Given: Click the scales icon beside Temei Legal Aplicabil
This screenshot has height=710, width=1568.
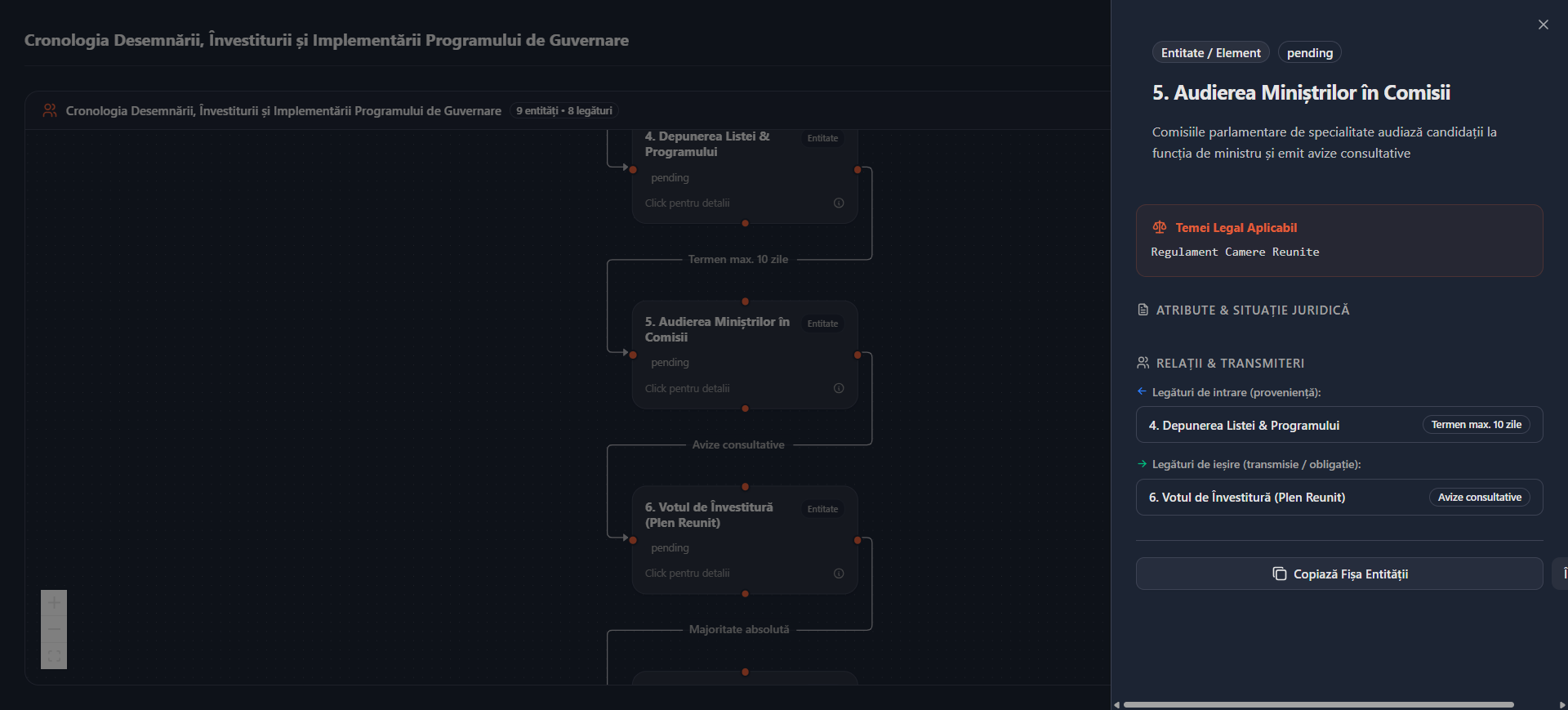Looking at the screenshot, I should 1160,227.
